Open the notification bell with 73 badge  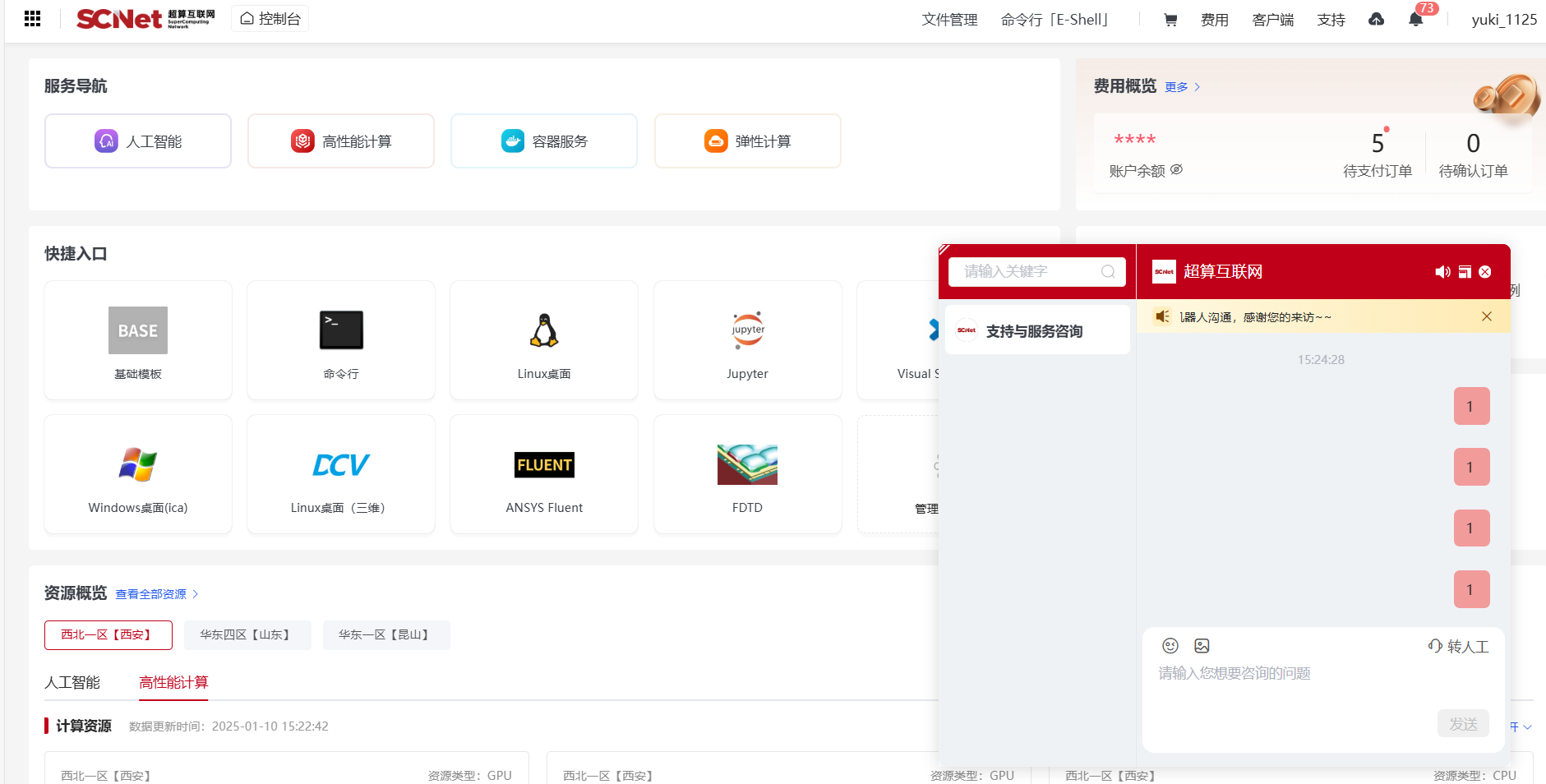point(1415,20)
